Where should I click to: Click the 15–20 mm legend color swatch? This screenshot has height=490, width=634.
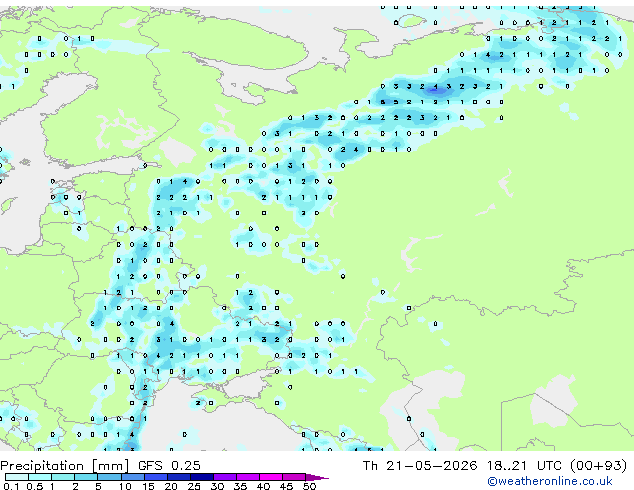[x=155, y=477]
